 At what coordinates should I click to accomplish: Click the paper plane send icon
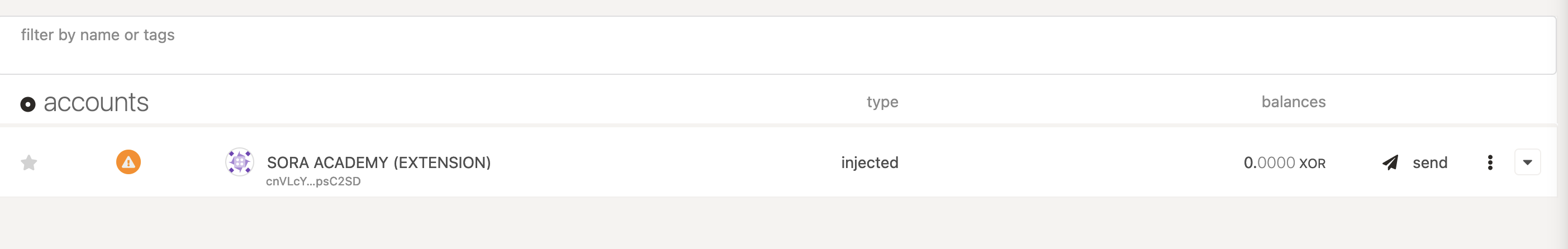1390,162
